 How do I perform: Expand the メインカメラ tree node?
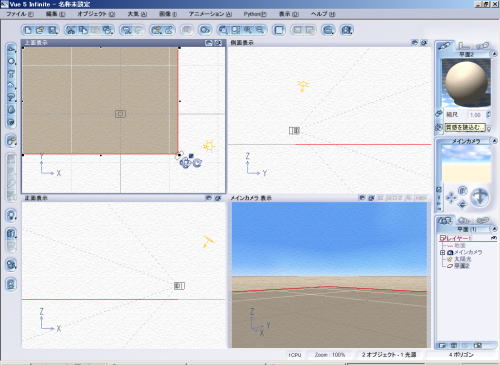(443, 253)
